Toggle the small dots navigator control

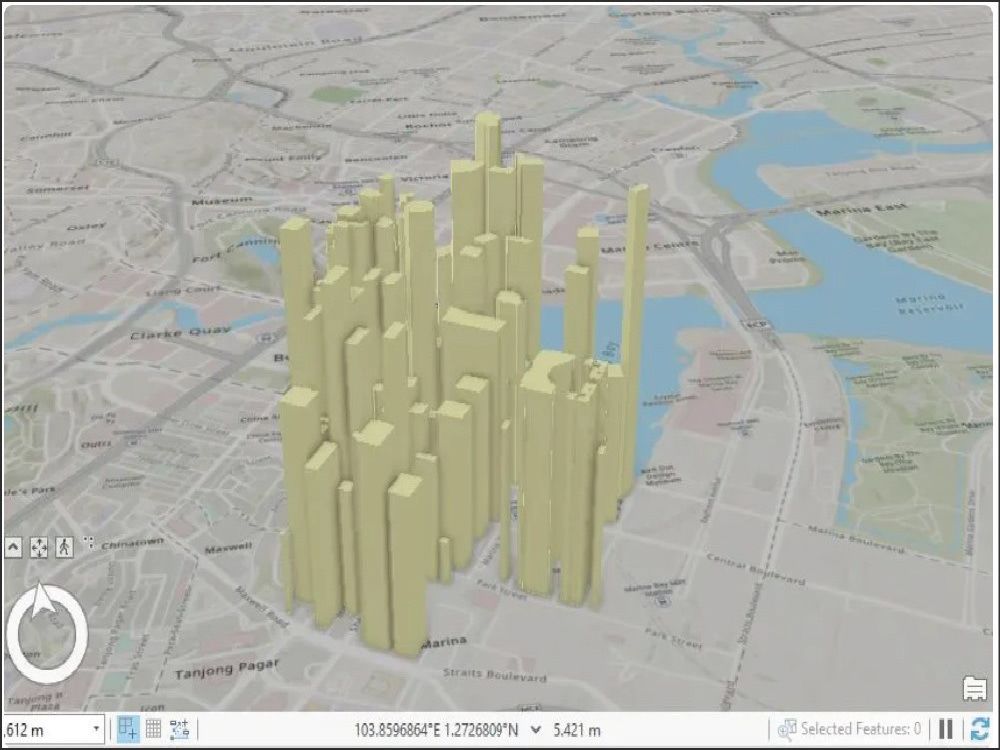(89, 543)
